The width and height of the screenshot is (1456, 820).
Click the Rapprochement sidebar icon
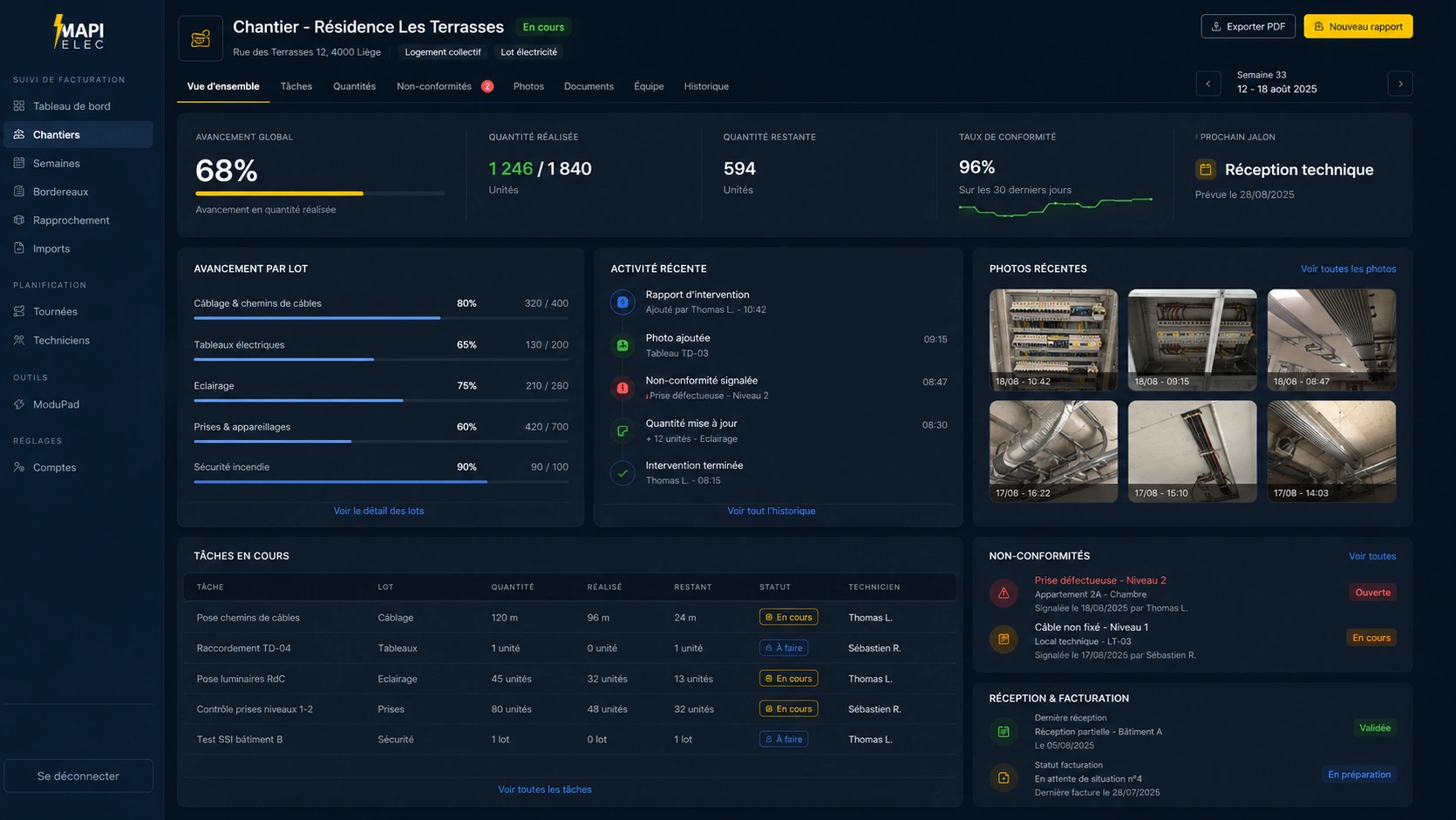coord(19,220)
